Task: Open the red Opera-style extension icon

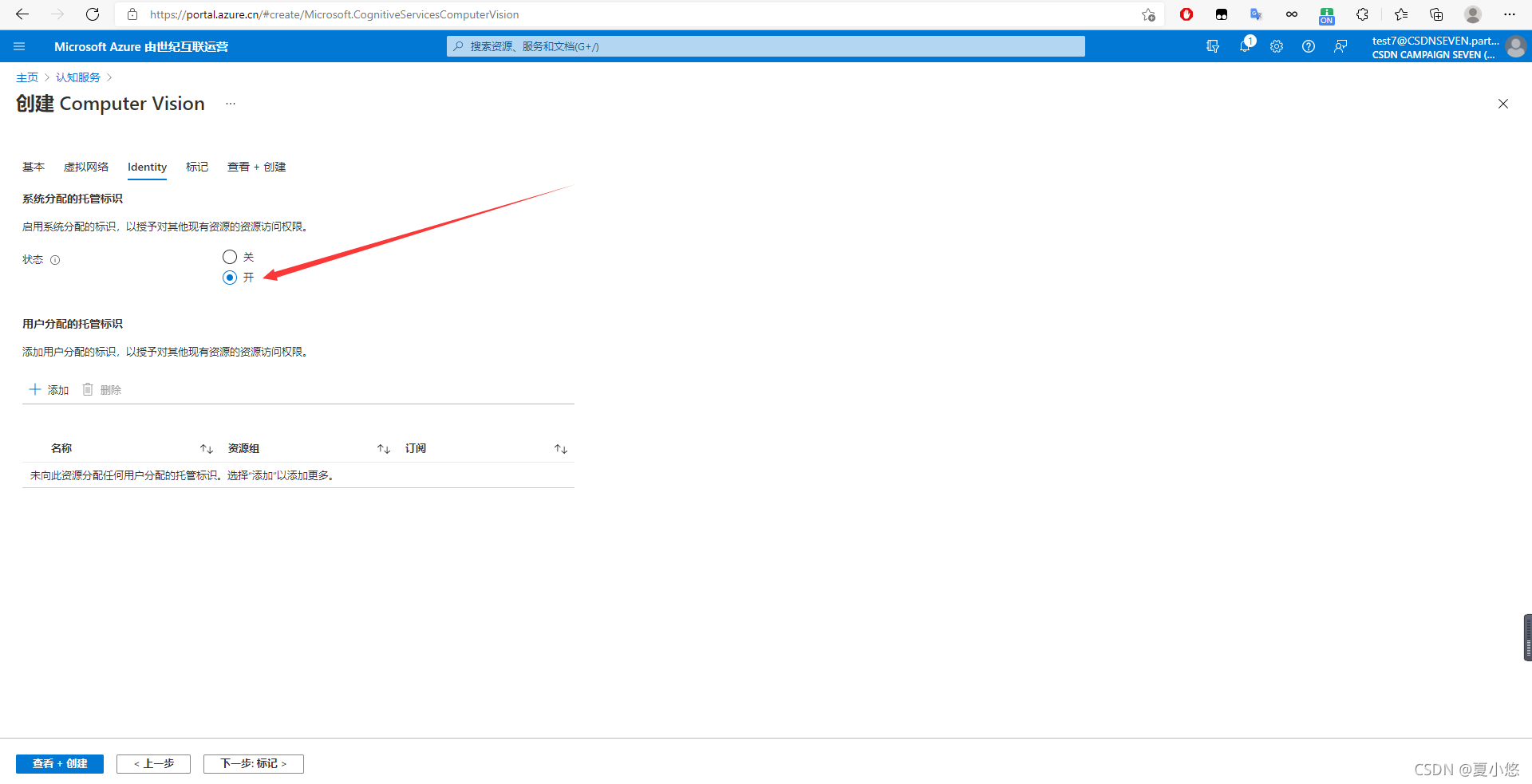Action: click(1187, 14)
